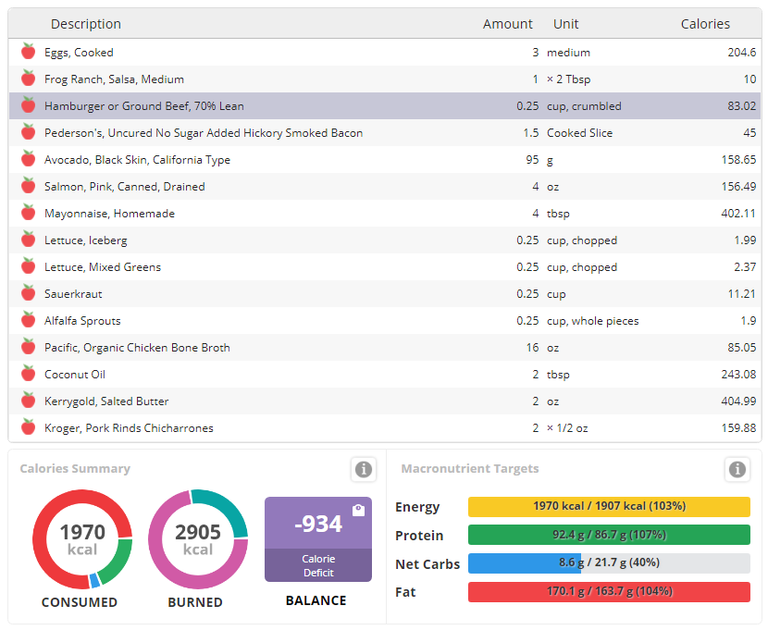Select "Mayonnaise, Homemade" description
The image size is (768, 629).
[x=109, y=214]
